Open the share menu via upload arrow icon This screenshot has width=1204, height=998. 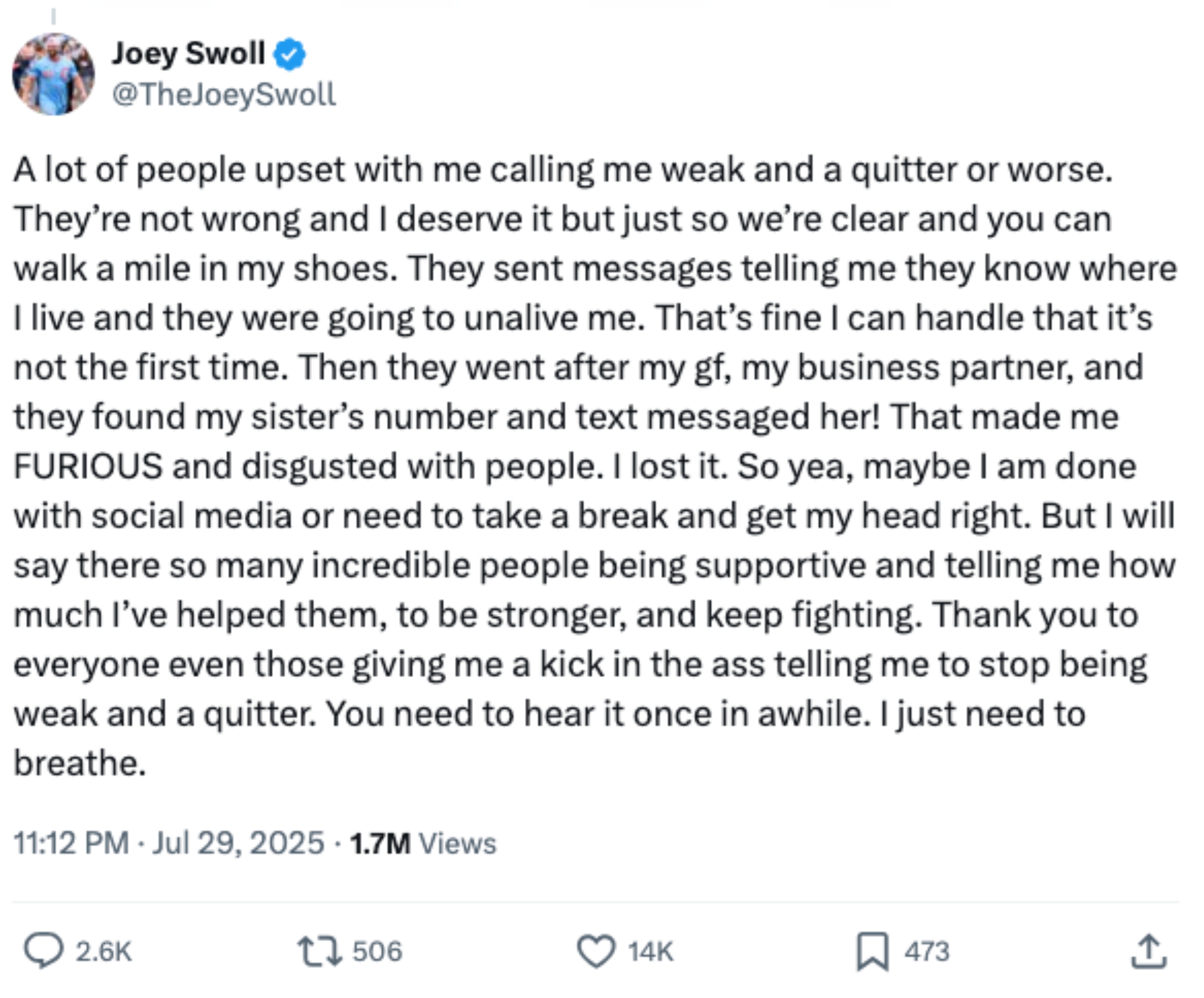coord(1149,951)
